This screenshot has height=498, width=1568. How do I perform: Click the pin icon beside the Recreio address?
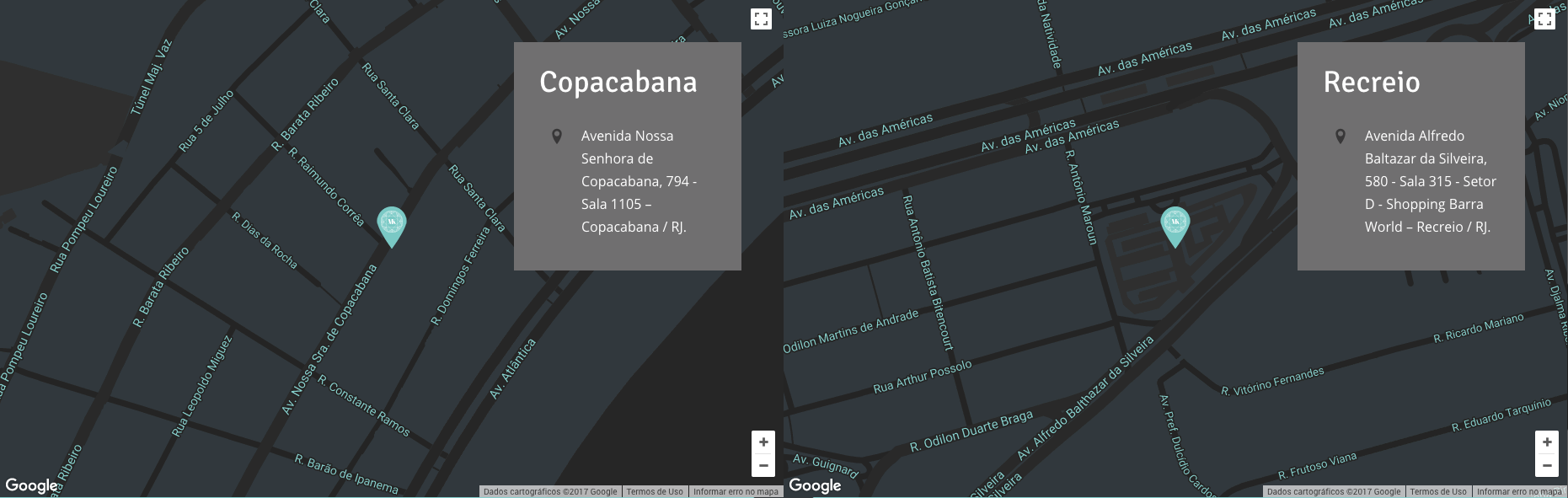[x=1341, y=137]
